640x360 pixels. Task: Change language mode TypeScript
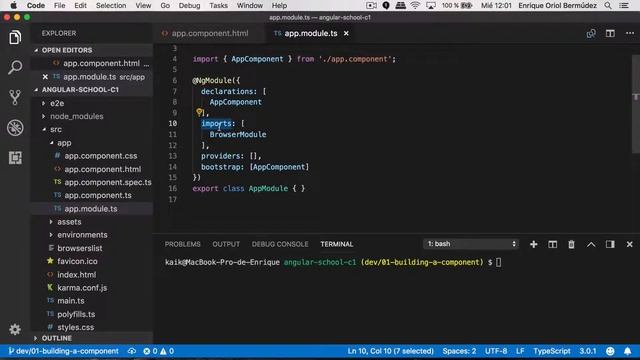point(552,351)
